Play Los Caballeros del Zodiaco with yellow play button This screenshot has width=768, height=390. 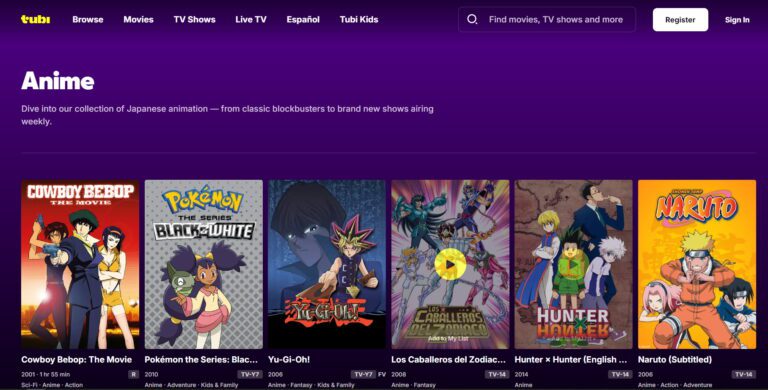point(450,264)
